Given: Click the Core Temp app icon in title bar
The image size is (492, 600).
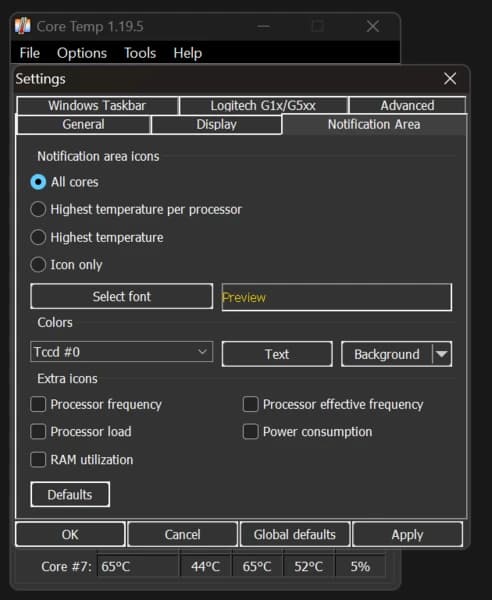Looking at the screenshot, I should tap(23, 26).
